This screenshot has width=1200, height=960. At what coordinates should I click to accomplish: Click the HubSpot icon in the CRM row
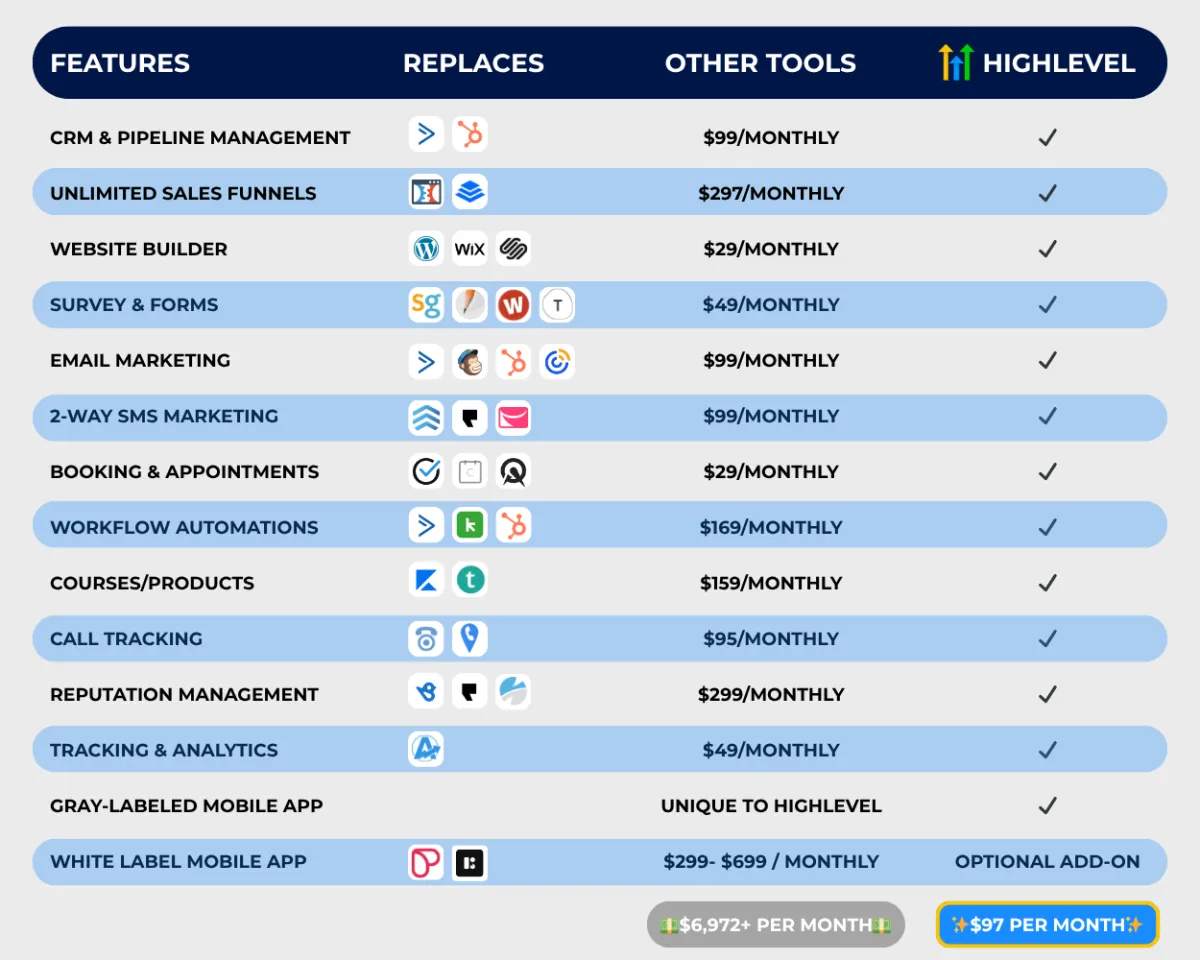tap(470, 134)
